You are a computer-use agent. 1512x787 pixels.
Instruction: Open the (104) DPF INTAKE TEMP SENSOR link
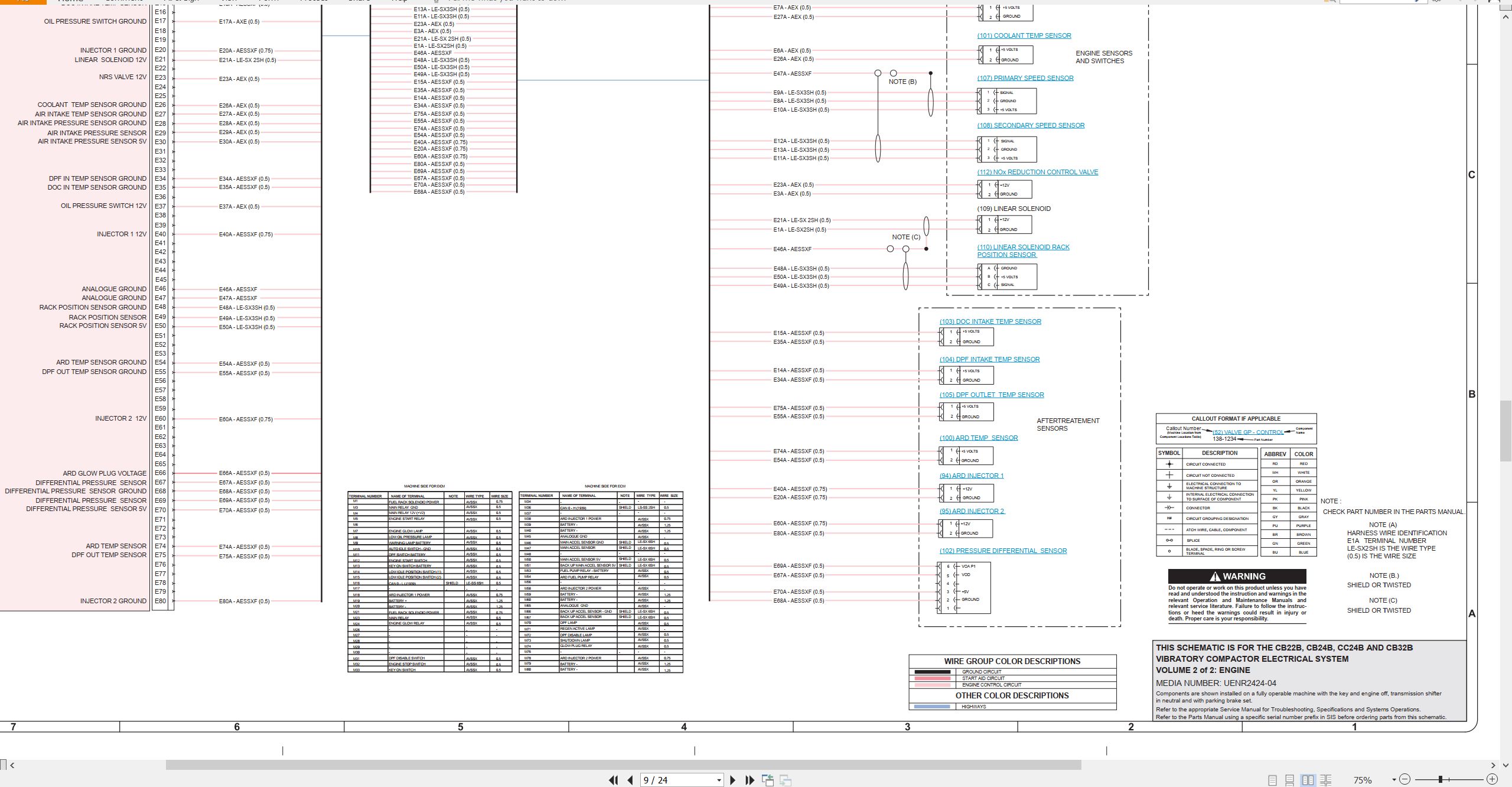point(990,359)
